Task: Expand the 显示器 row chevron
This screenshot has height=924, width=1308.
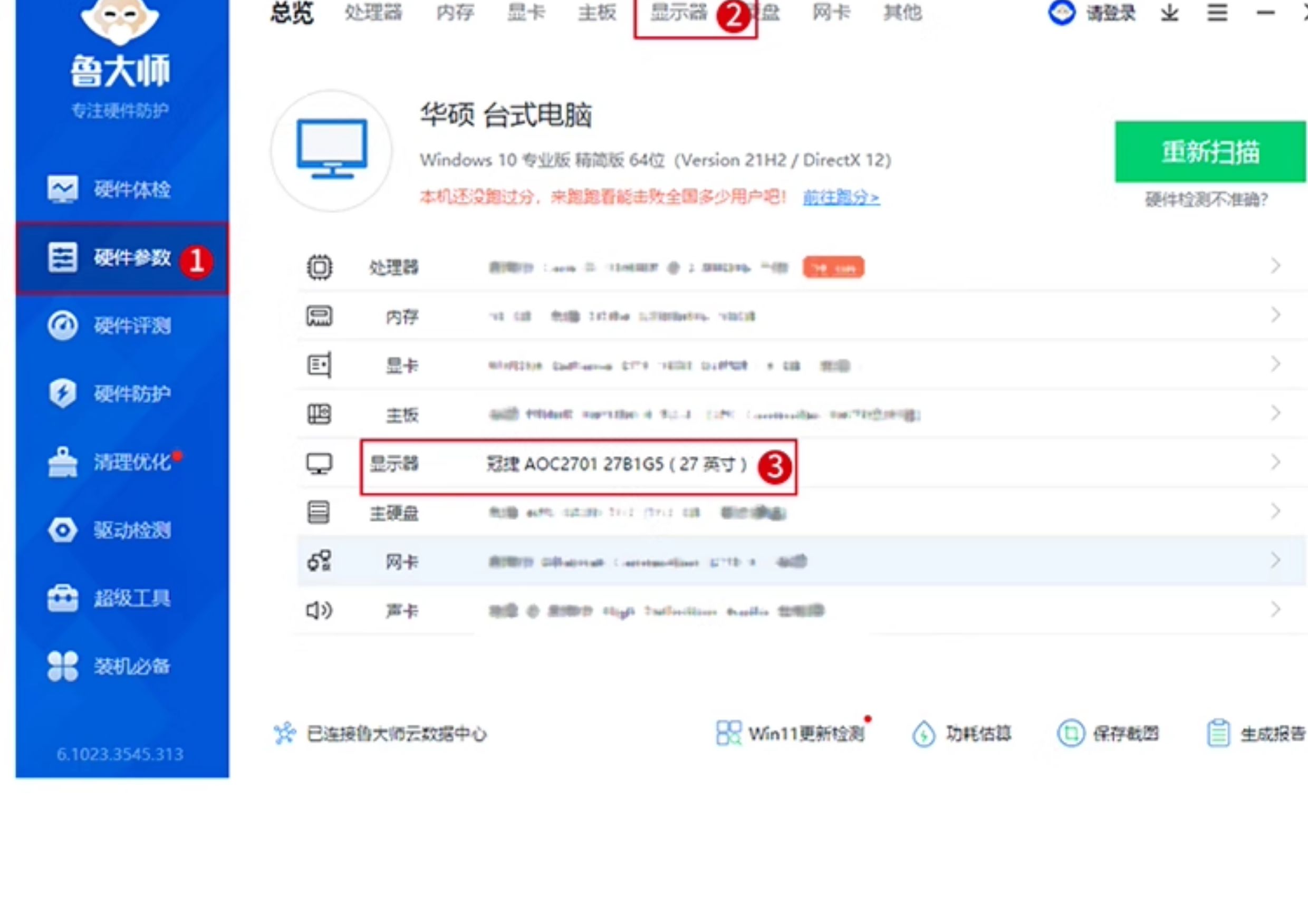Action: coord(1275,463)
